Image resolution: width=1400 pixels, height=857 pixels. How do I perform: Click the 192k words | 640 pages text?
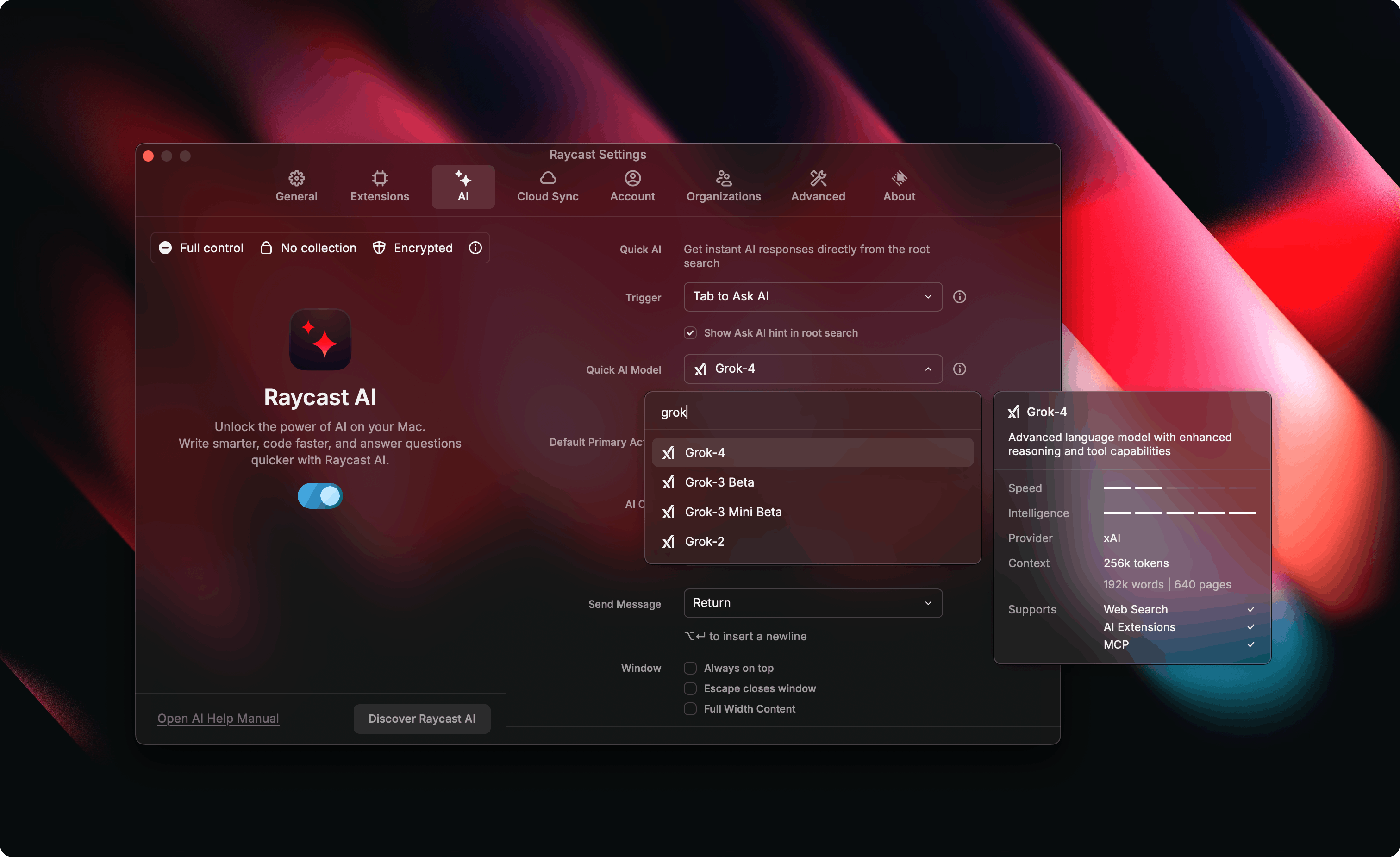coord(1167,584)
